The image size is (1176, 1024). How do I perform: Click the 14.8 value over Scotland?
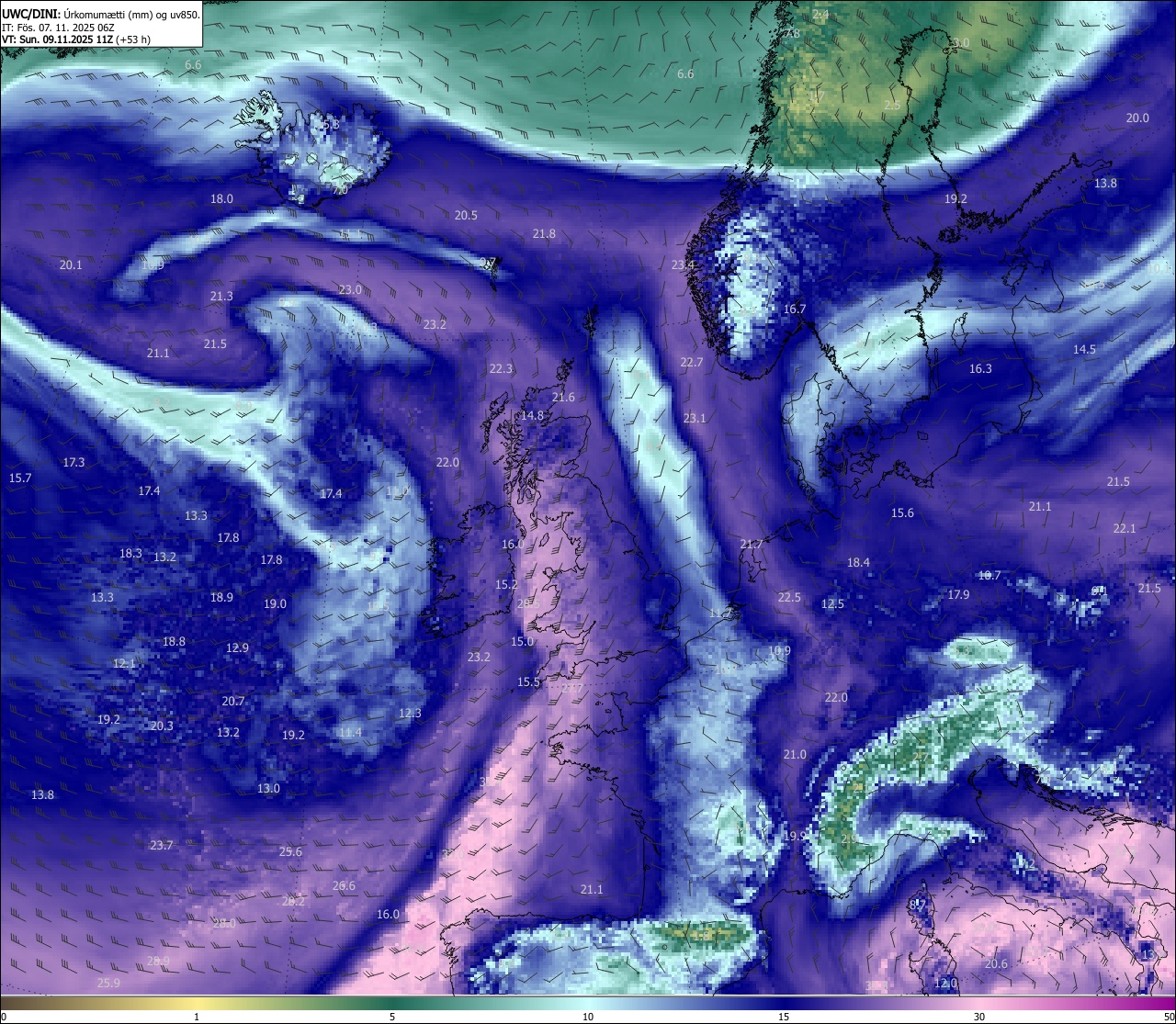532,415
